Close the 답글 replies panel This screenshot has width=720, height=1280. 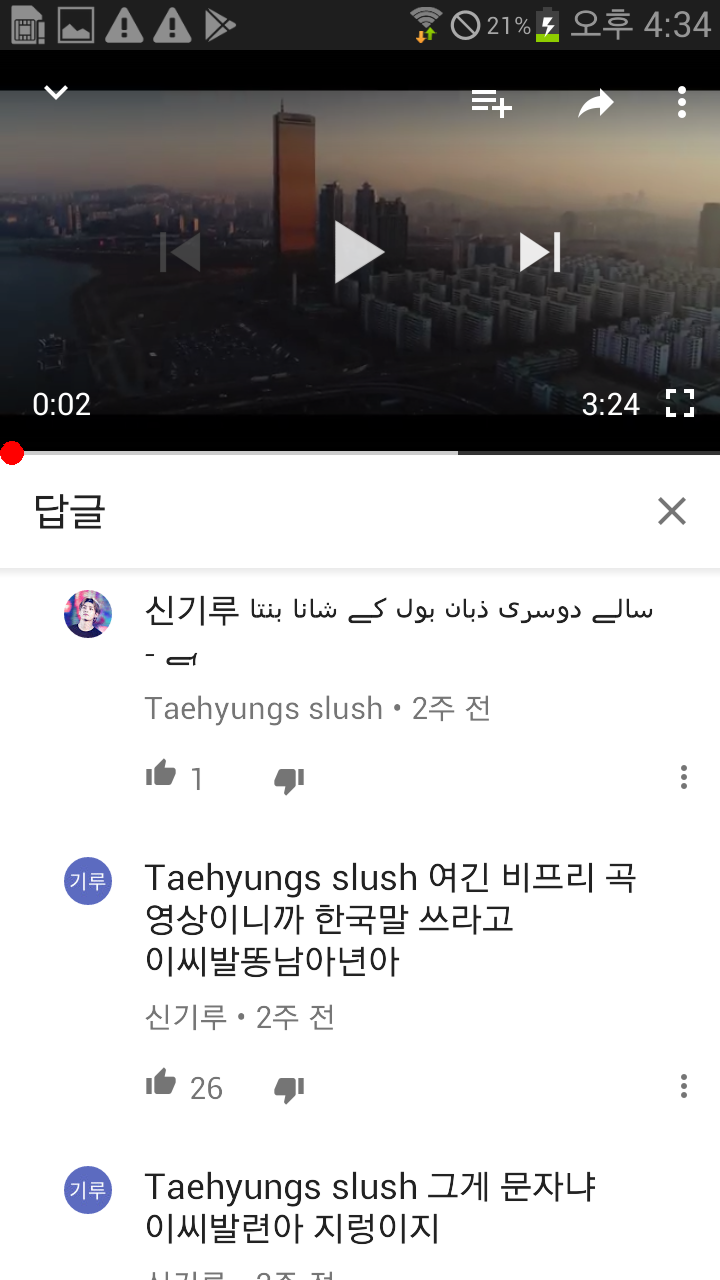[x=672, y=511]
